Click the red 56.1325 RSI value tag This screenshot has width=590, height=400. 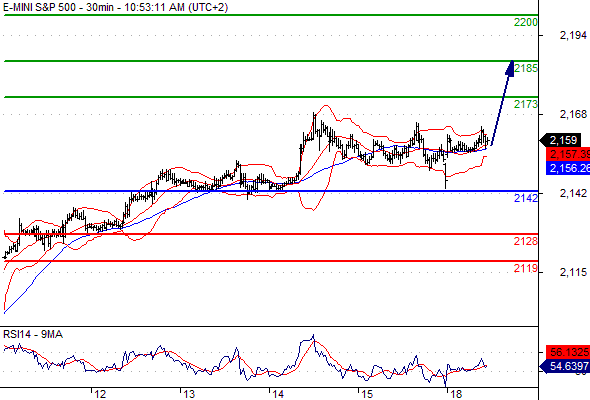click(x=568, y=352)
